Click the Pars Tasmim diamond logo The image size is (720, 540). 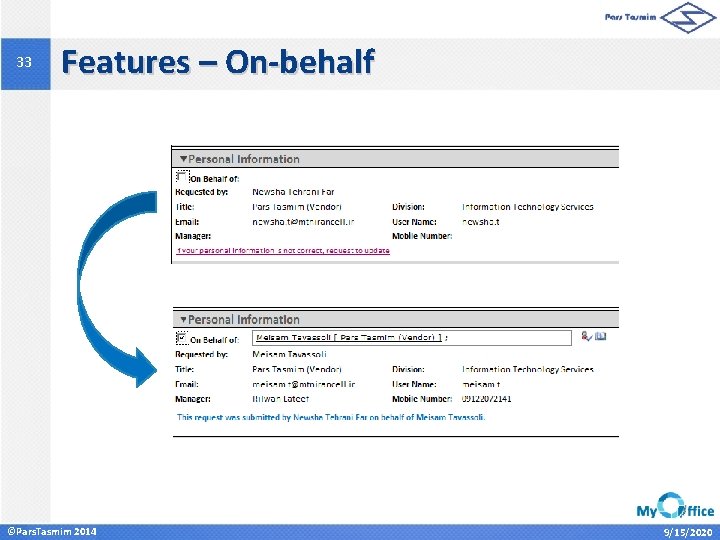tap(688, 17)
